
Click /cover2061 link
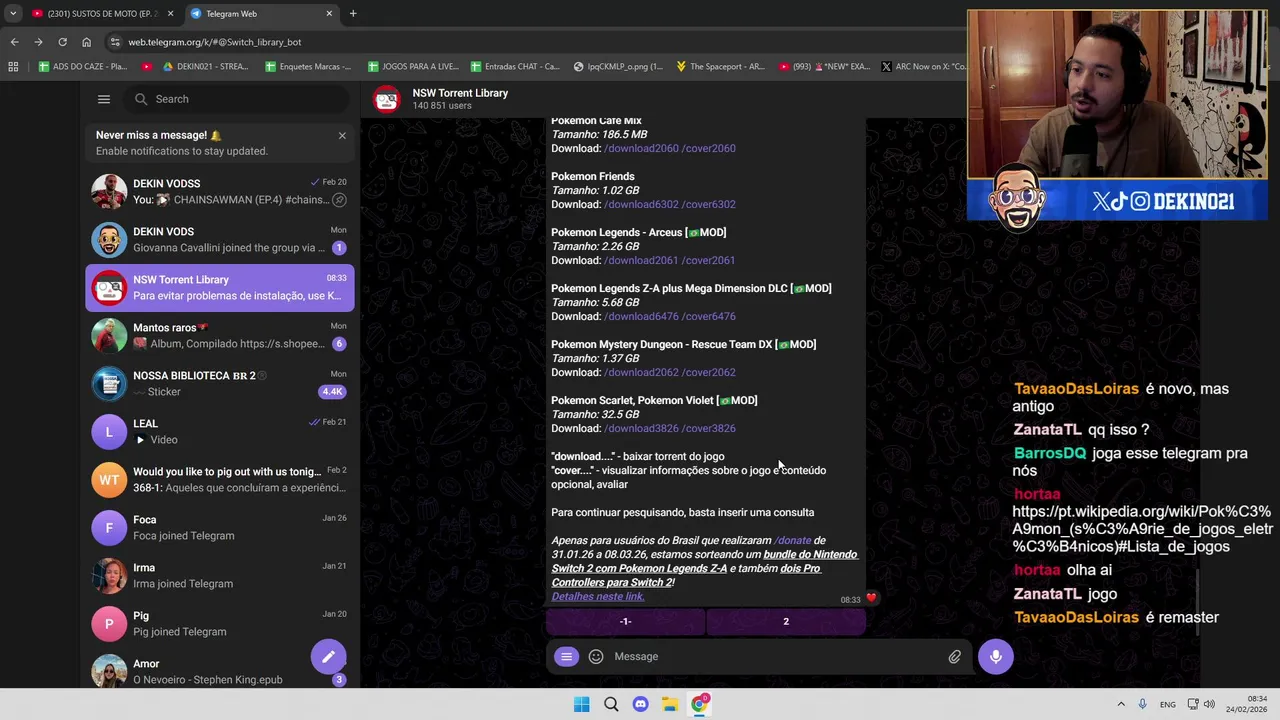[x=709, y=260]
